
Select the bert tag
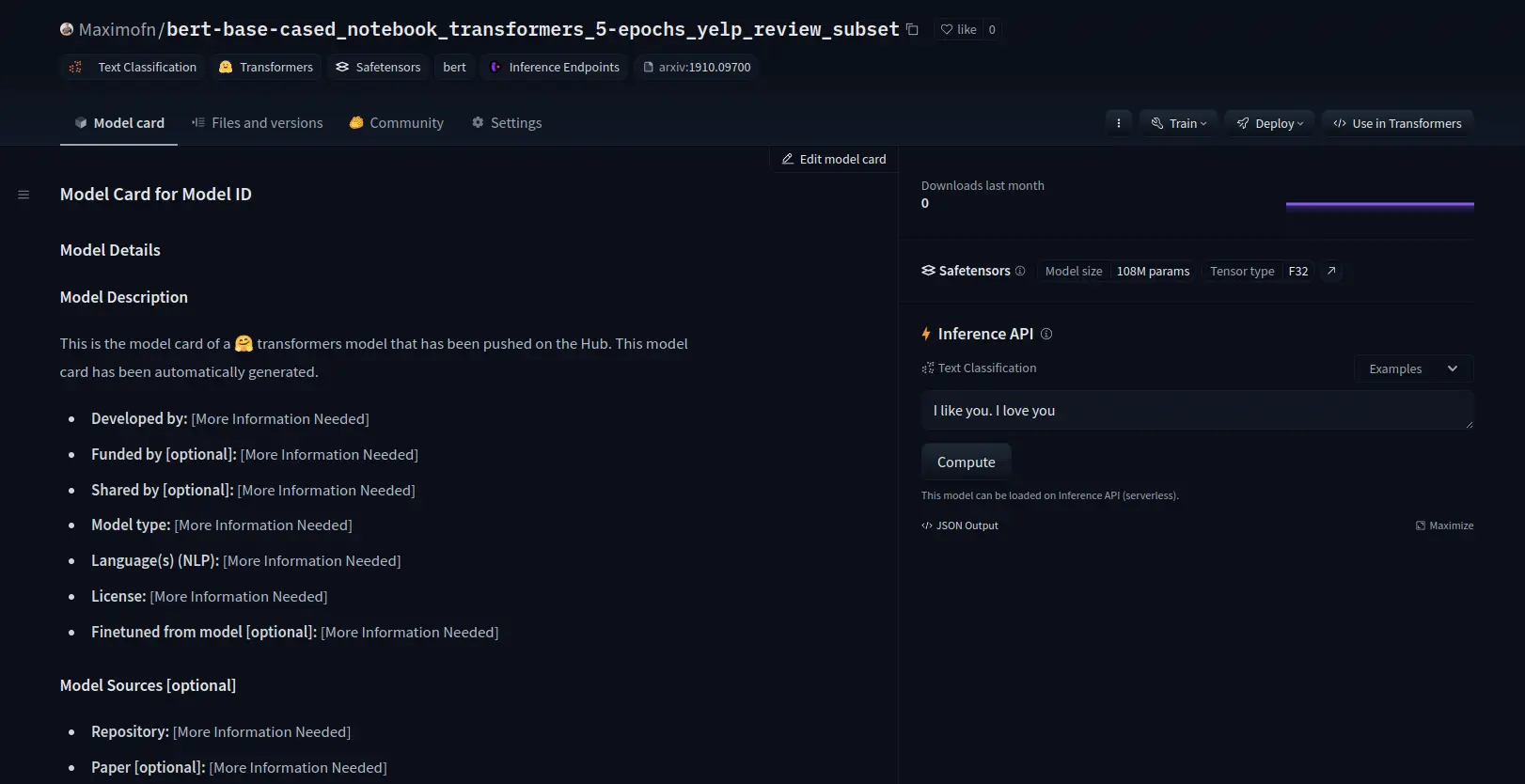pos(454,67)
